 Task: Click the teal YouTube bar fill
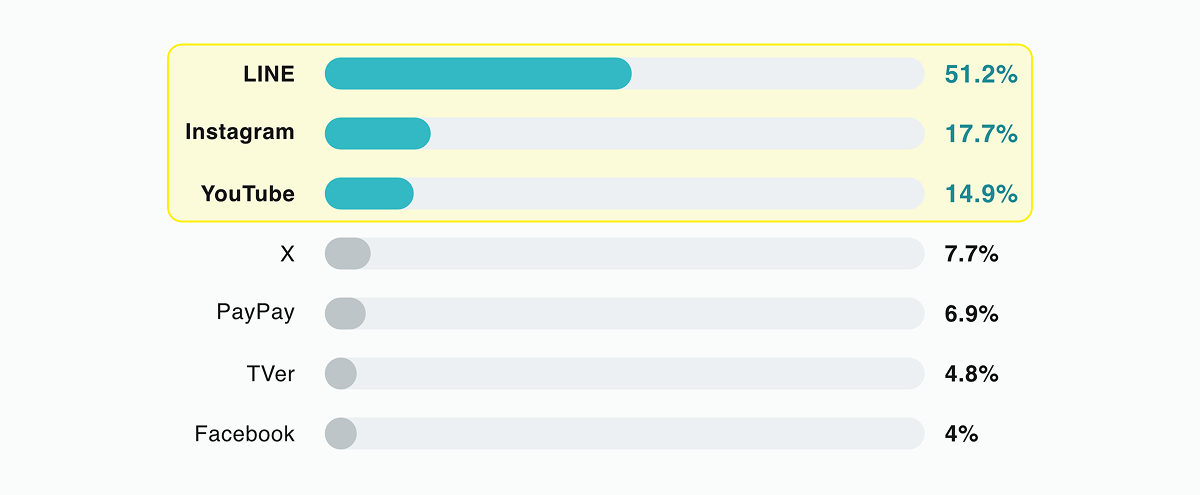click(x=369, y=194)
